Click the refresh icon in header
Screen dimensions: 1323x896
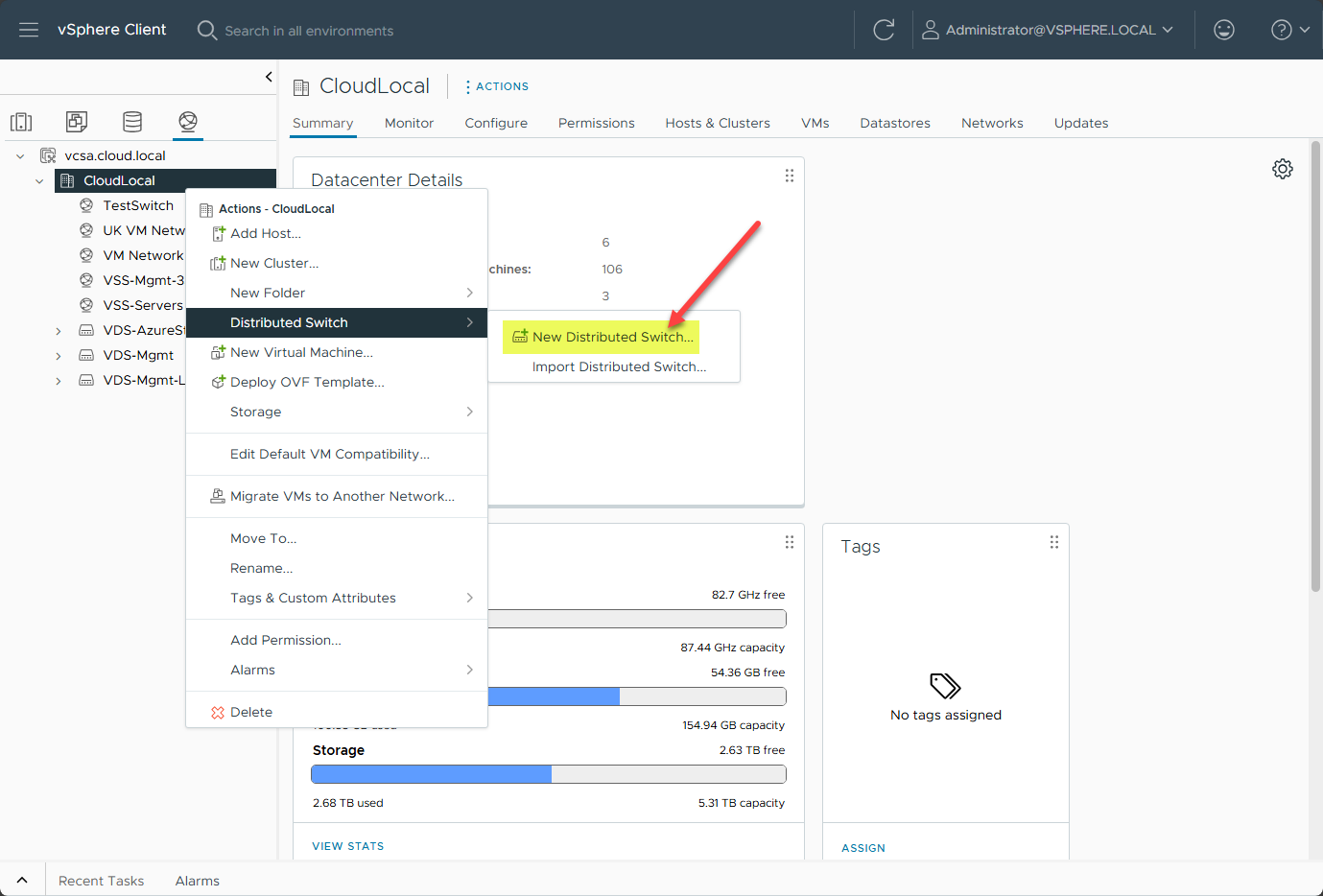point(884,30)
